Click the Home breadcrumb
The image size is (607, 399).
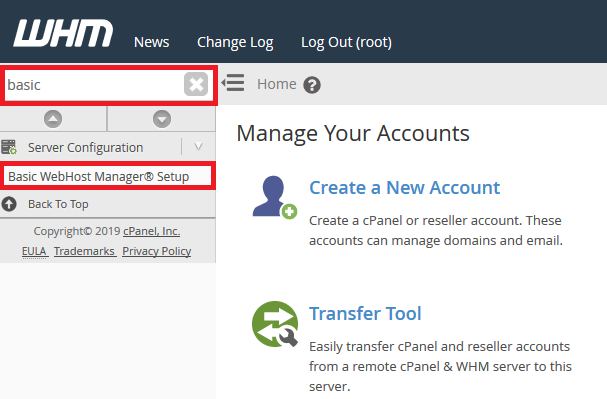pyautogui.click(x=276, y=84)
